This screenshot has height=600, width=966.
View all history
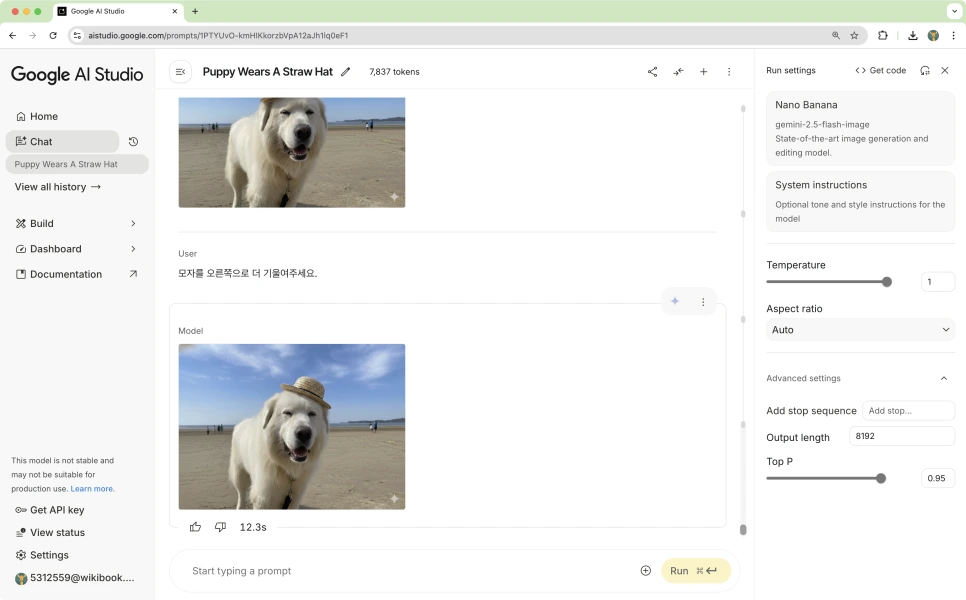[x=58, y=187]
